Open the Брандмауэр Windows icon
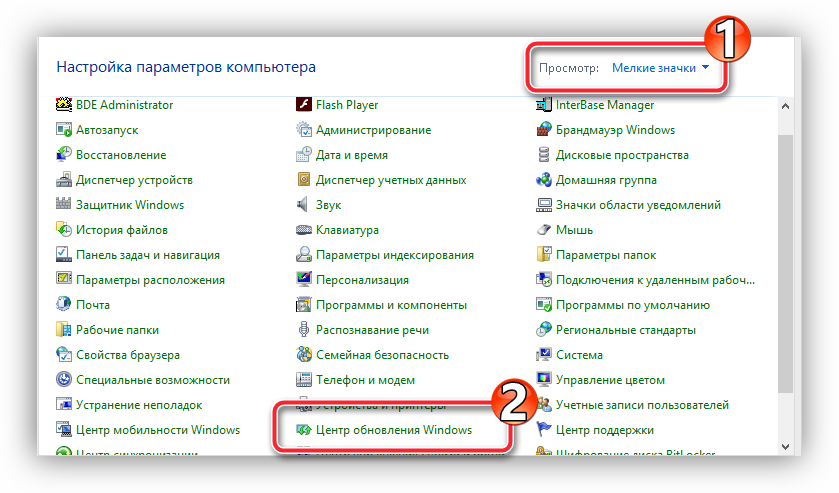Image resolution: width=839 pixels, height=493 pixels. pyautogui.click(x=544, y=130)
